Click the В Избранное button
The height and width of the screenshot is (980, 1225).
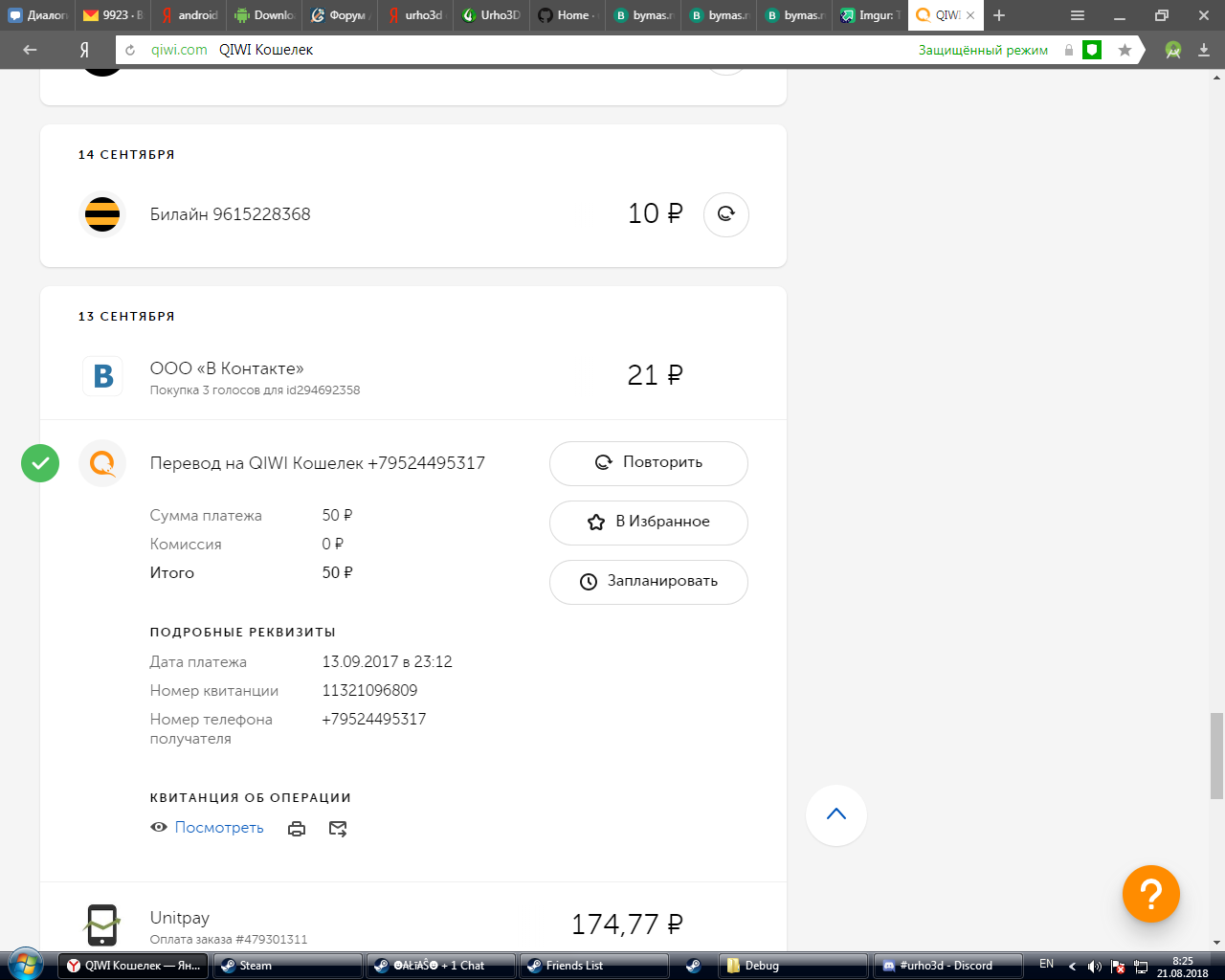pos(648,523)
